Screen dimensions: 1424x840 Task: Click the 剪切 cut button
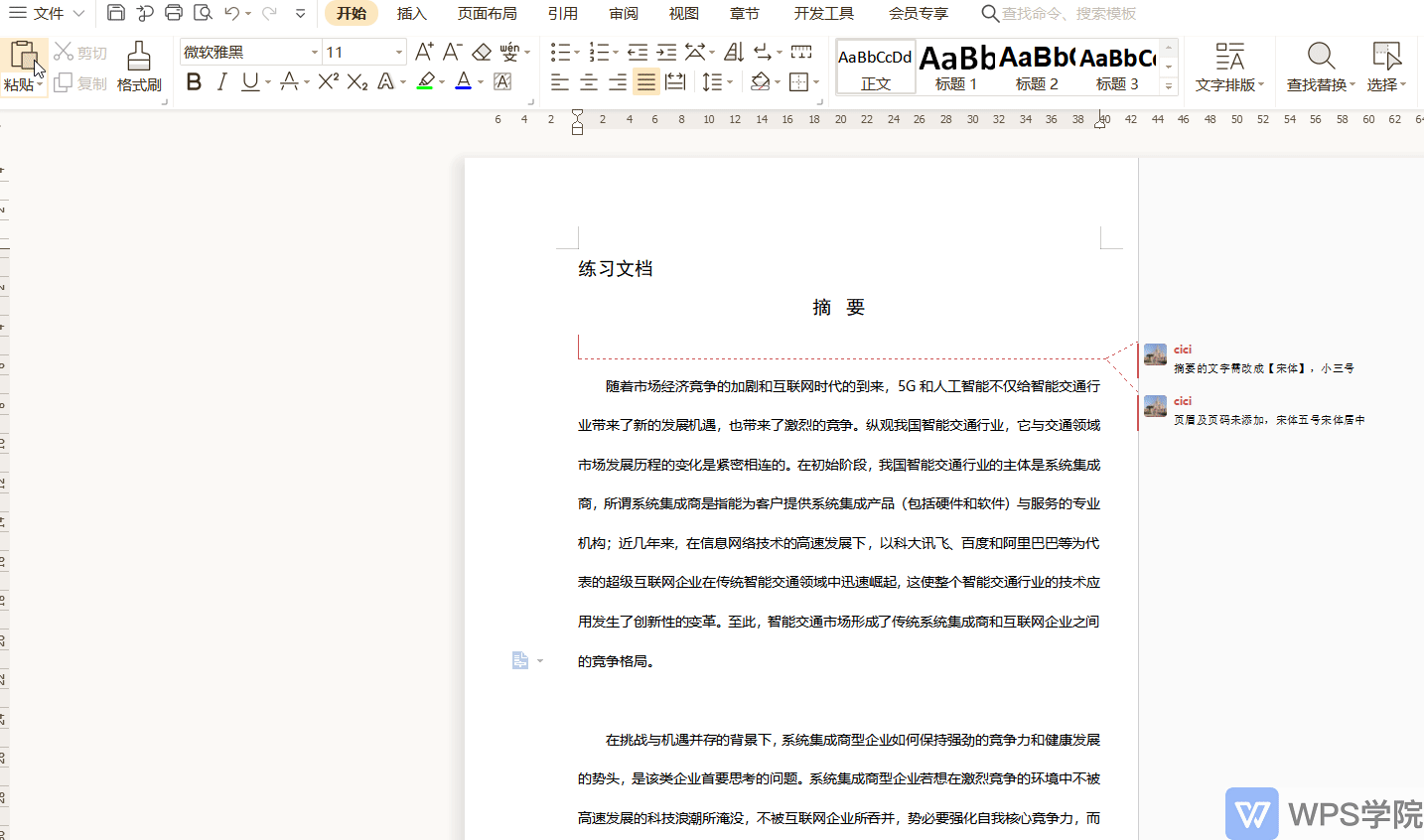click(x=80, y=52)
